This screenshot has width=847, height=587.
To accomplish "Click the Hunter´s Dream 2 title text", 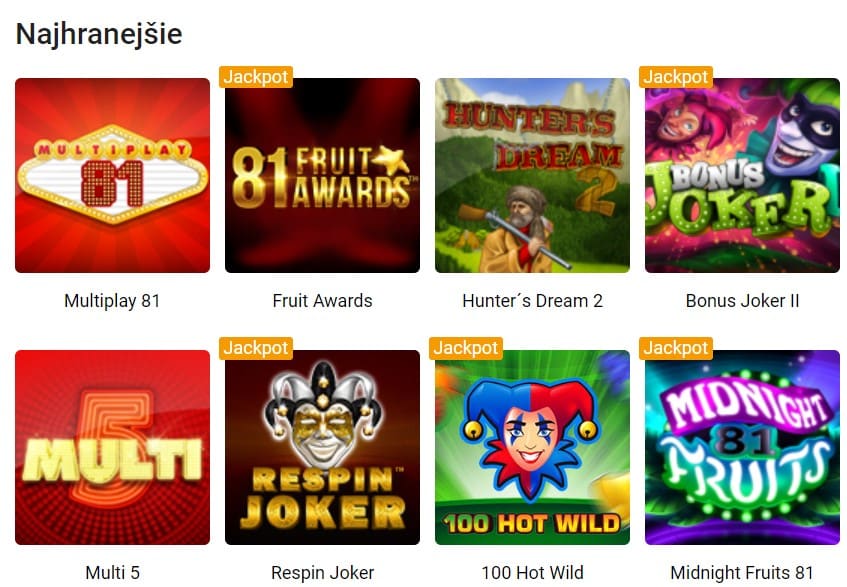I will tap(532, 301).
